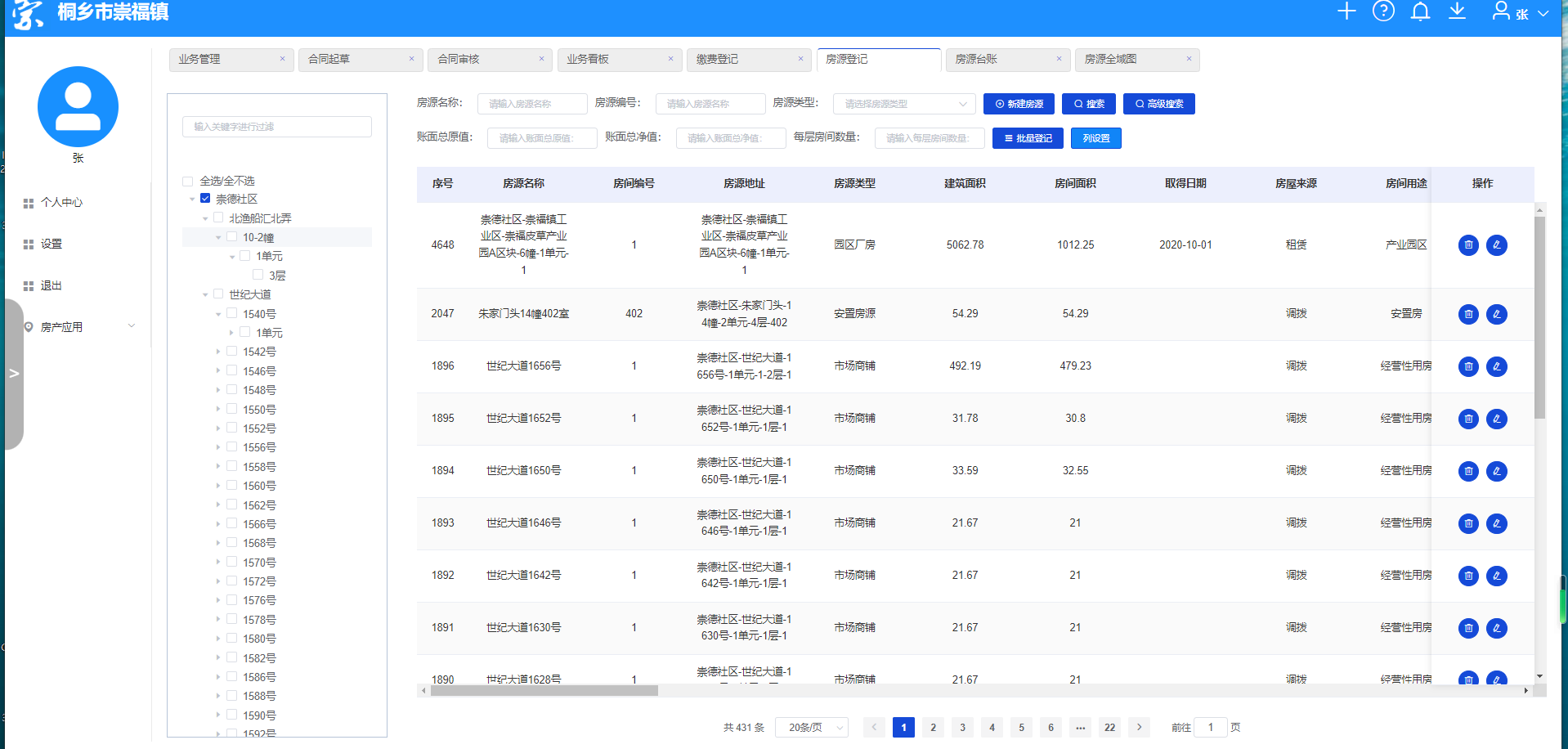Expand the 1580号 tree node

218,639
